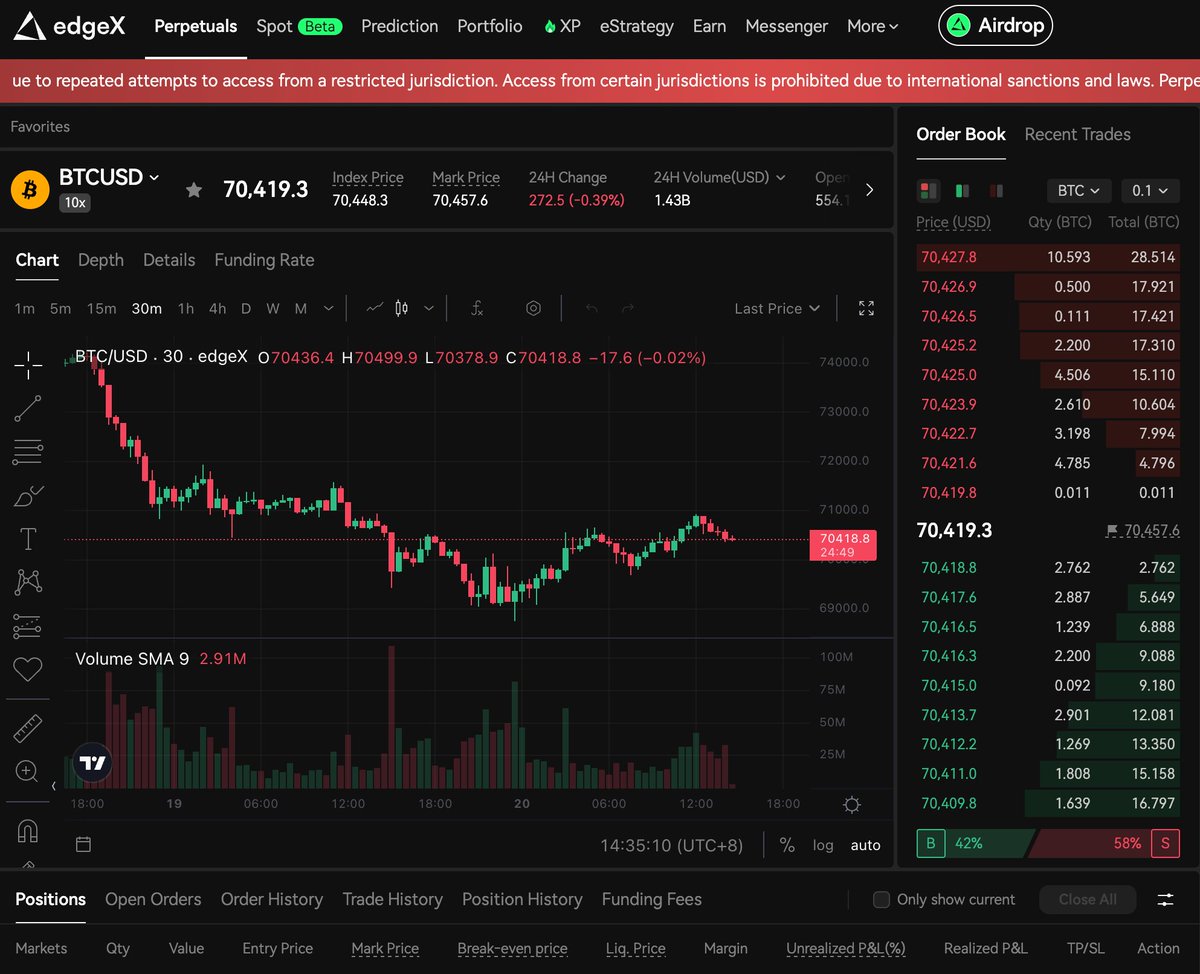This screenshot has width=1200, height=974.
Task: Open the eStrategy page
Action: (x=636, y=26)
